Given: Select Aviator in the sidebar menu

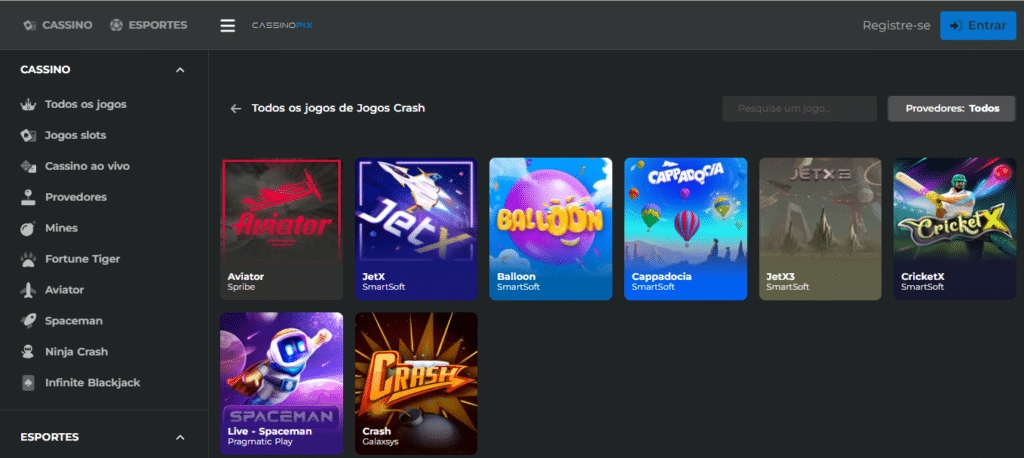Looking at the screenshot, I should (64, 290).
